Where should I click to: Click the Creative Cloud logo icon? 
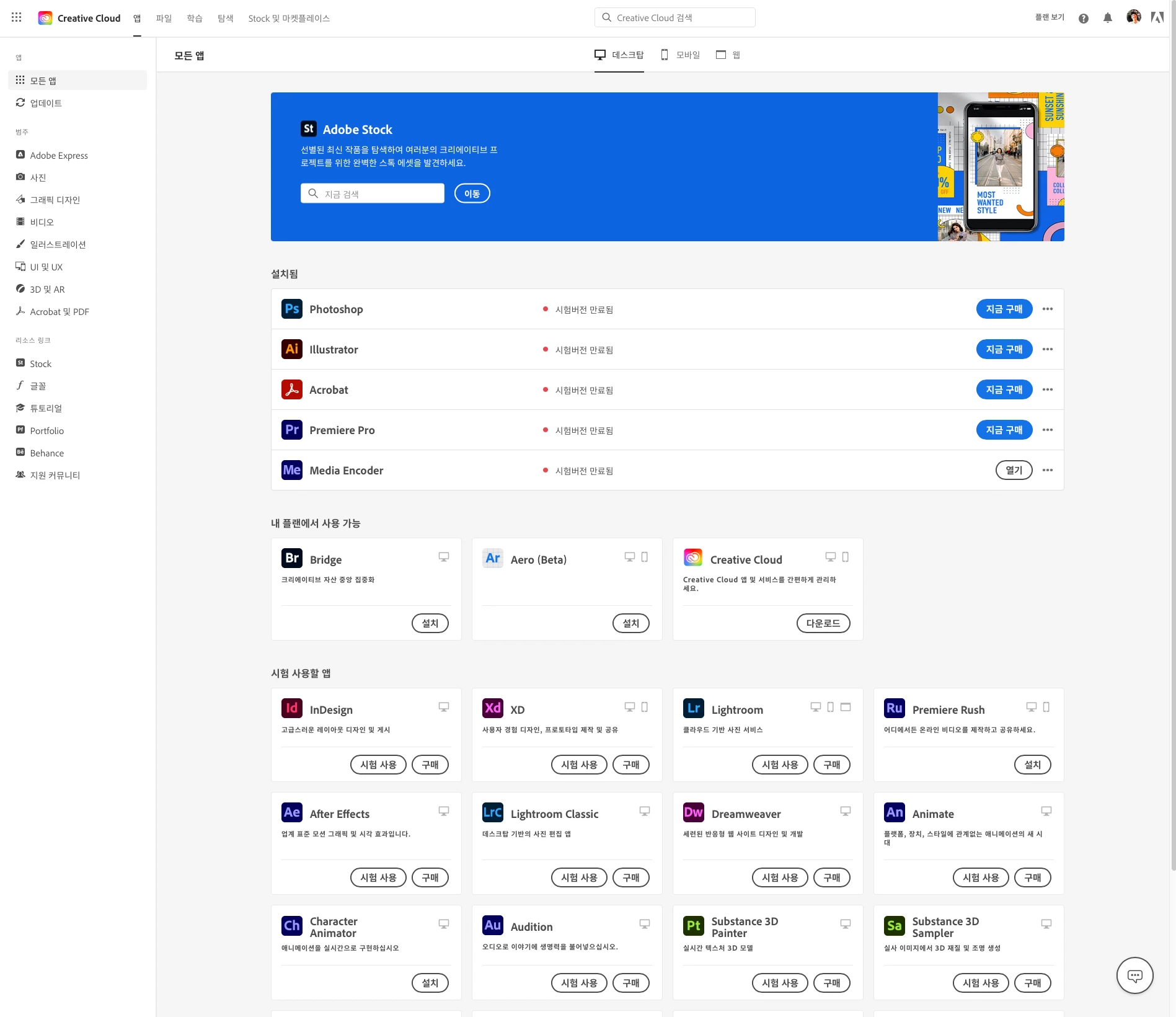click(45, 18)
